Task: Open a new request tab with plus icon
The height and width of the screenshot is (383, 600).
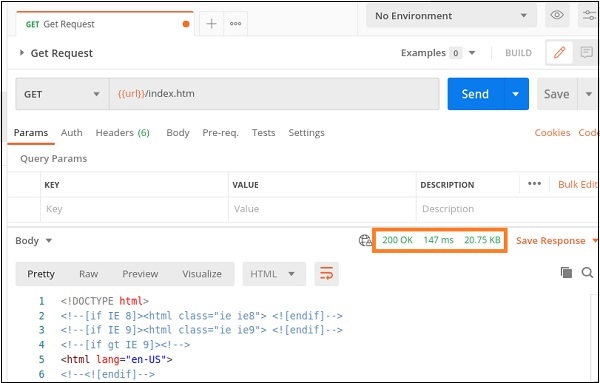Action: coord(211,24)
